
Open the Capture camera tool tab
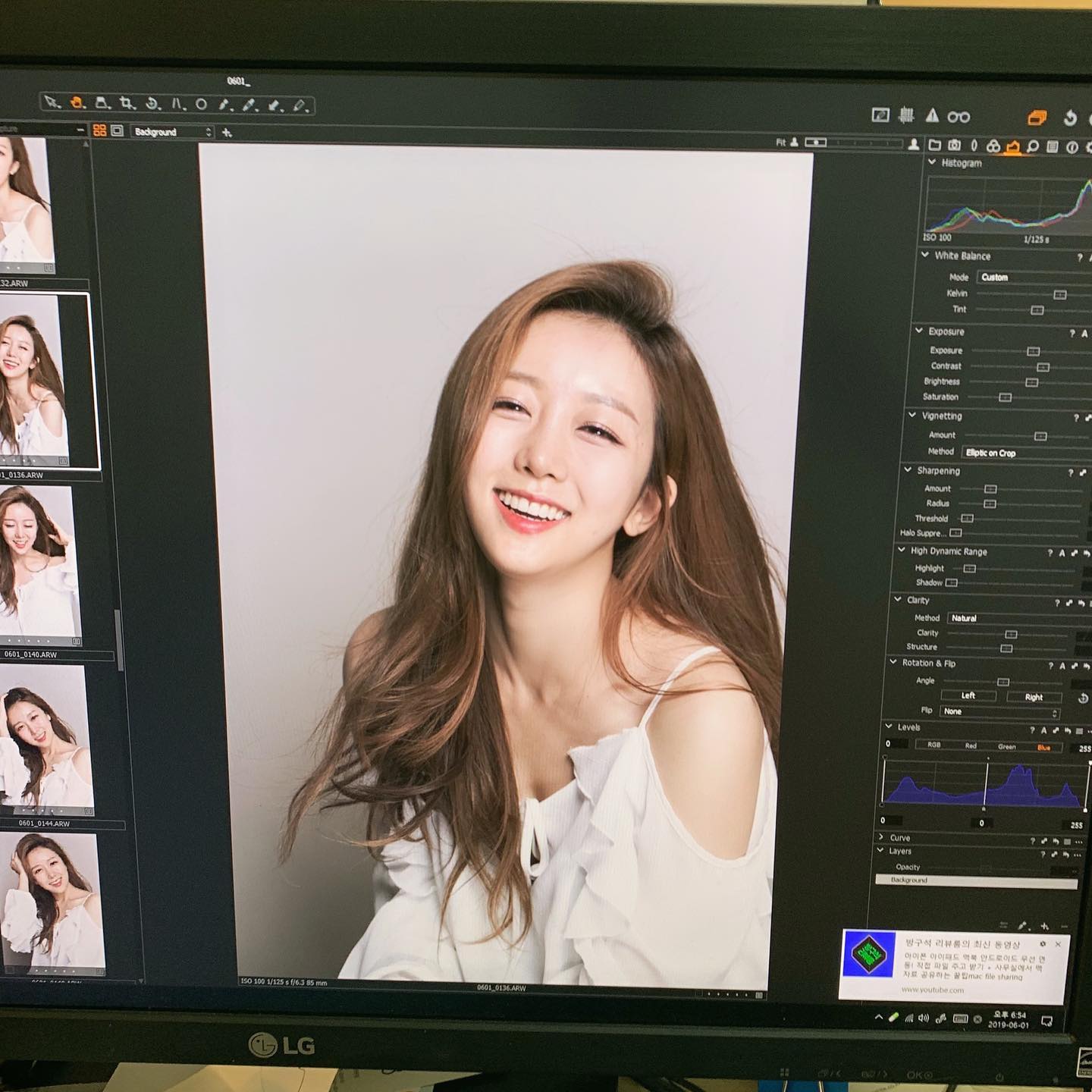(x=955, y=145)
